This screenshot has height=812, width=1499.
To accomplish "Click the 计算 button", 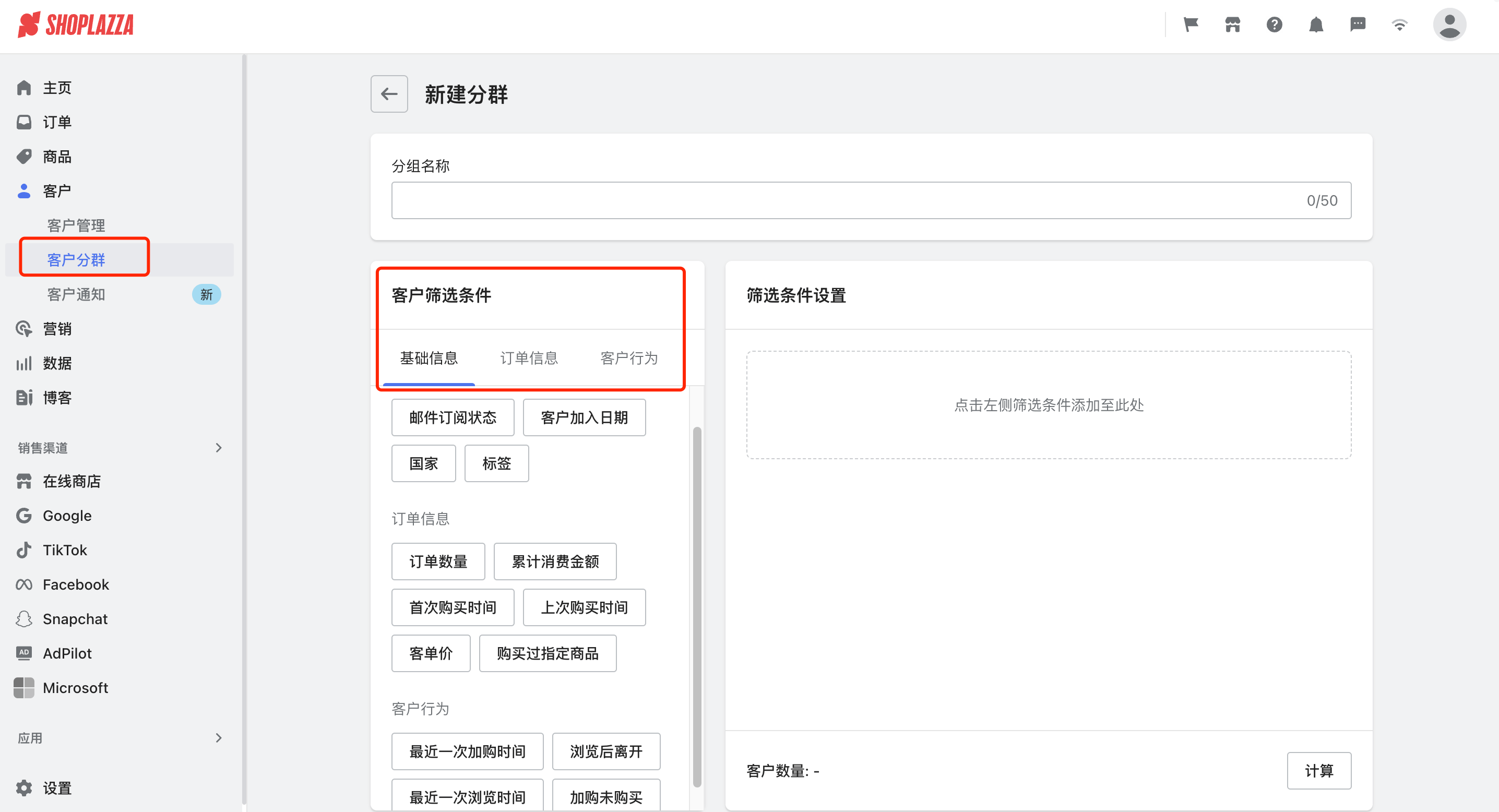I will click(x=1318, y=770).
